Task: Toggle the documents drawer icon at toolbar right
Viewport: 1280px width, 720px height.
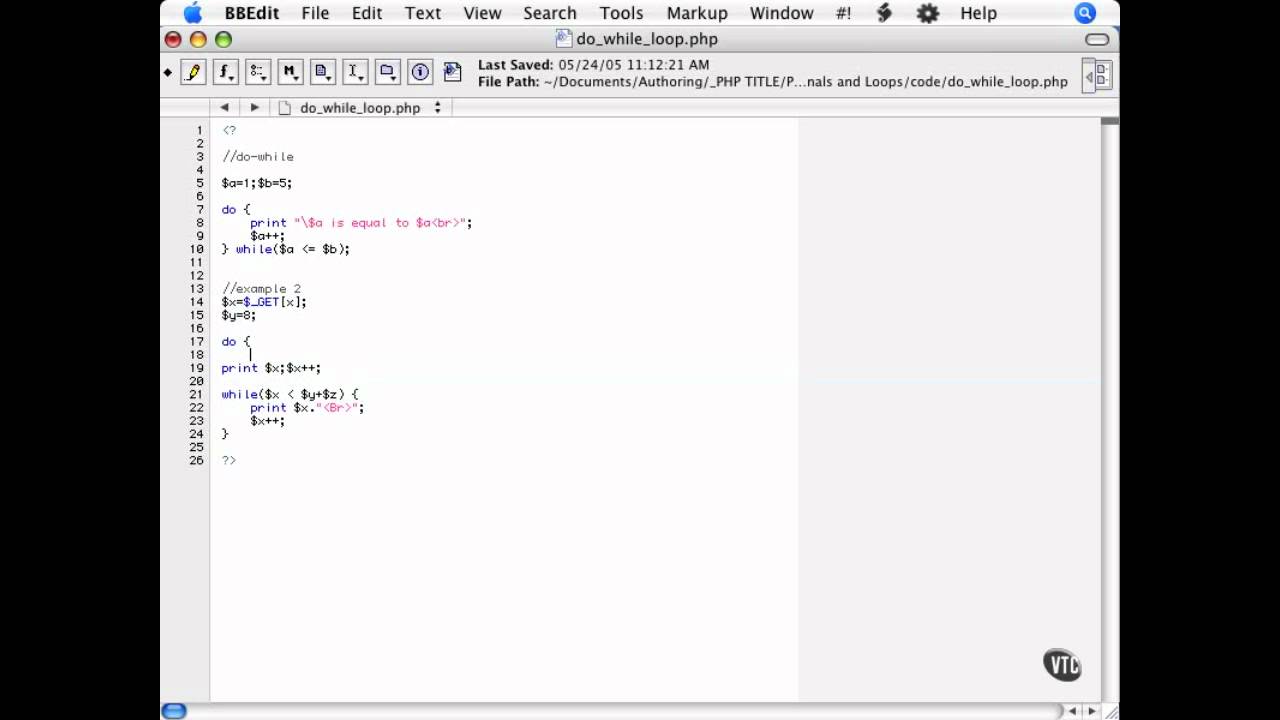Action: [x=1098, y=75]
